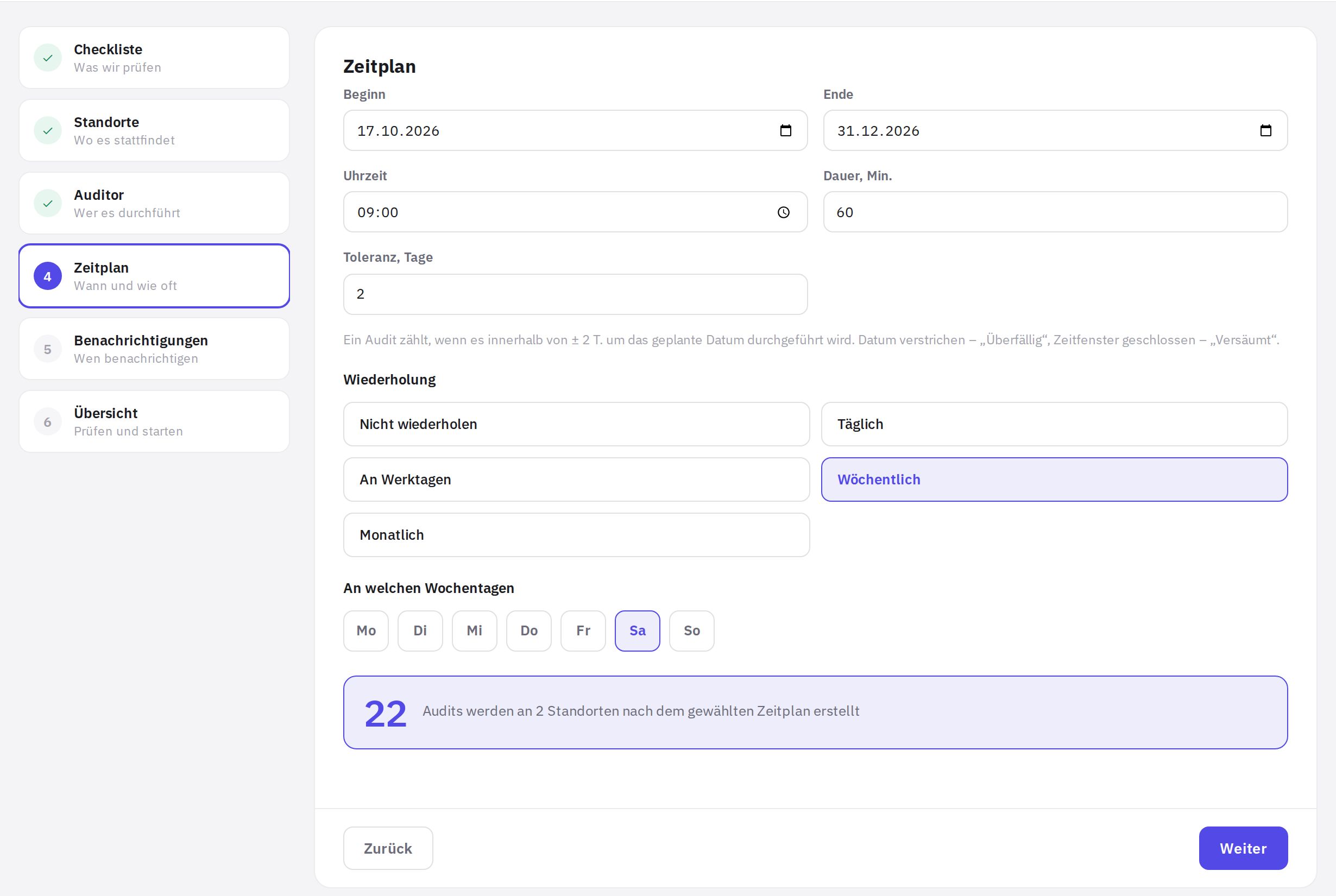Toggle the Di weekday
Screen dimensions: 1336x896
click(420, 631)
